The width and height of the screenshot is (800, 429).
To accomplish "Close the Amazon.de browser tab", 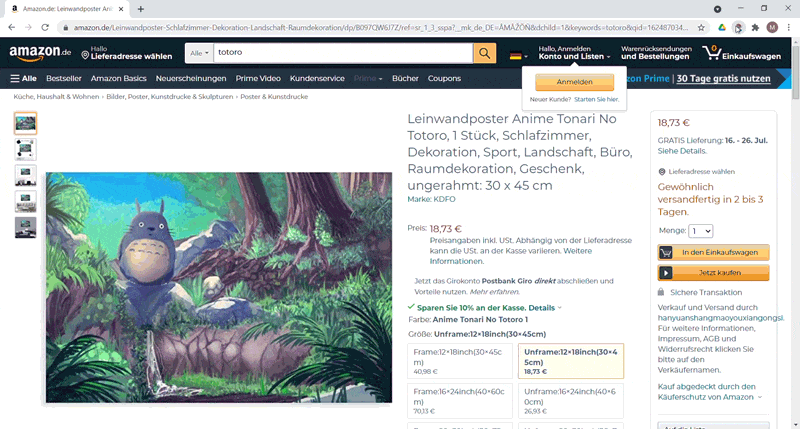I will 121,9.
